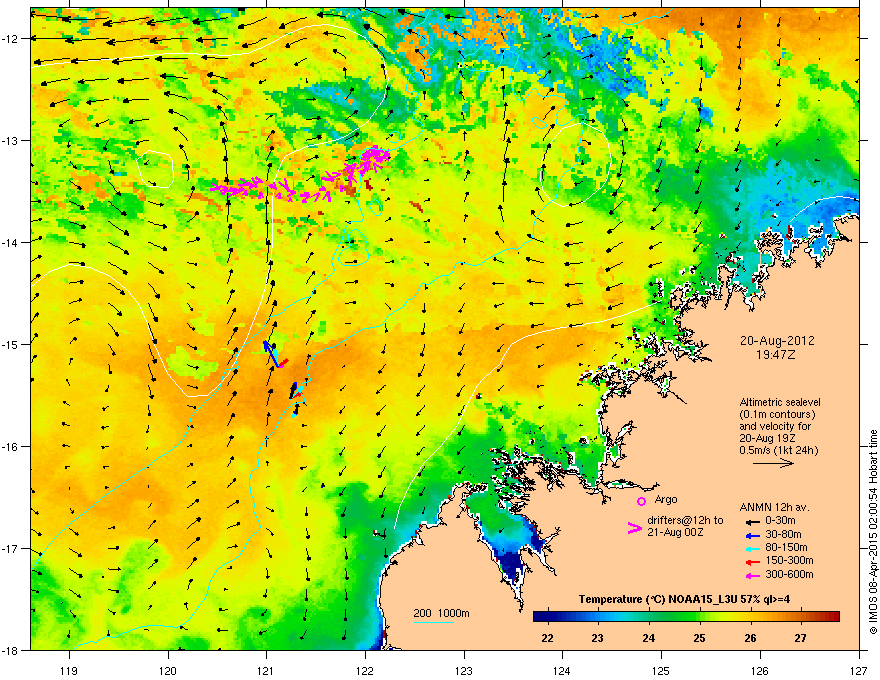Click the longitude axis label 122
The image size is (880, 680).
coord(365,671)
